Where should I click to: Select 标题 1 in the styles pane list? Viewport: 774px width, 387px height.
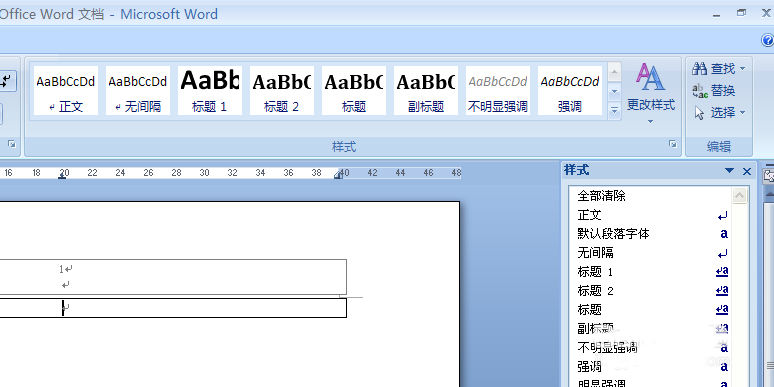point(650,272)
